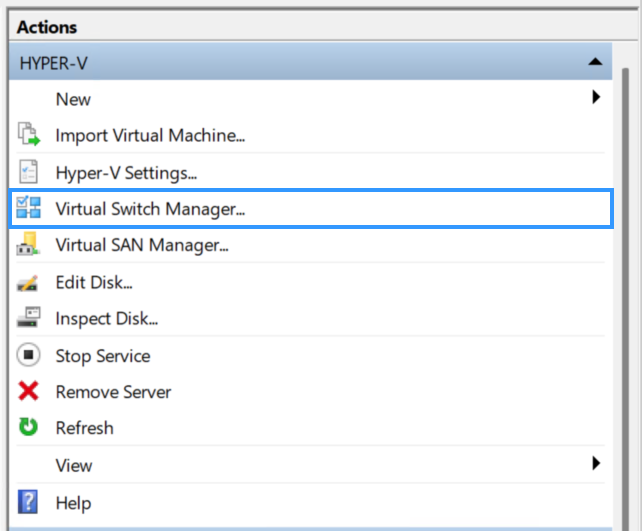
Task: Click the red X Remove Server icon
Action: pos(28,391)
